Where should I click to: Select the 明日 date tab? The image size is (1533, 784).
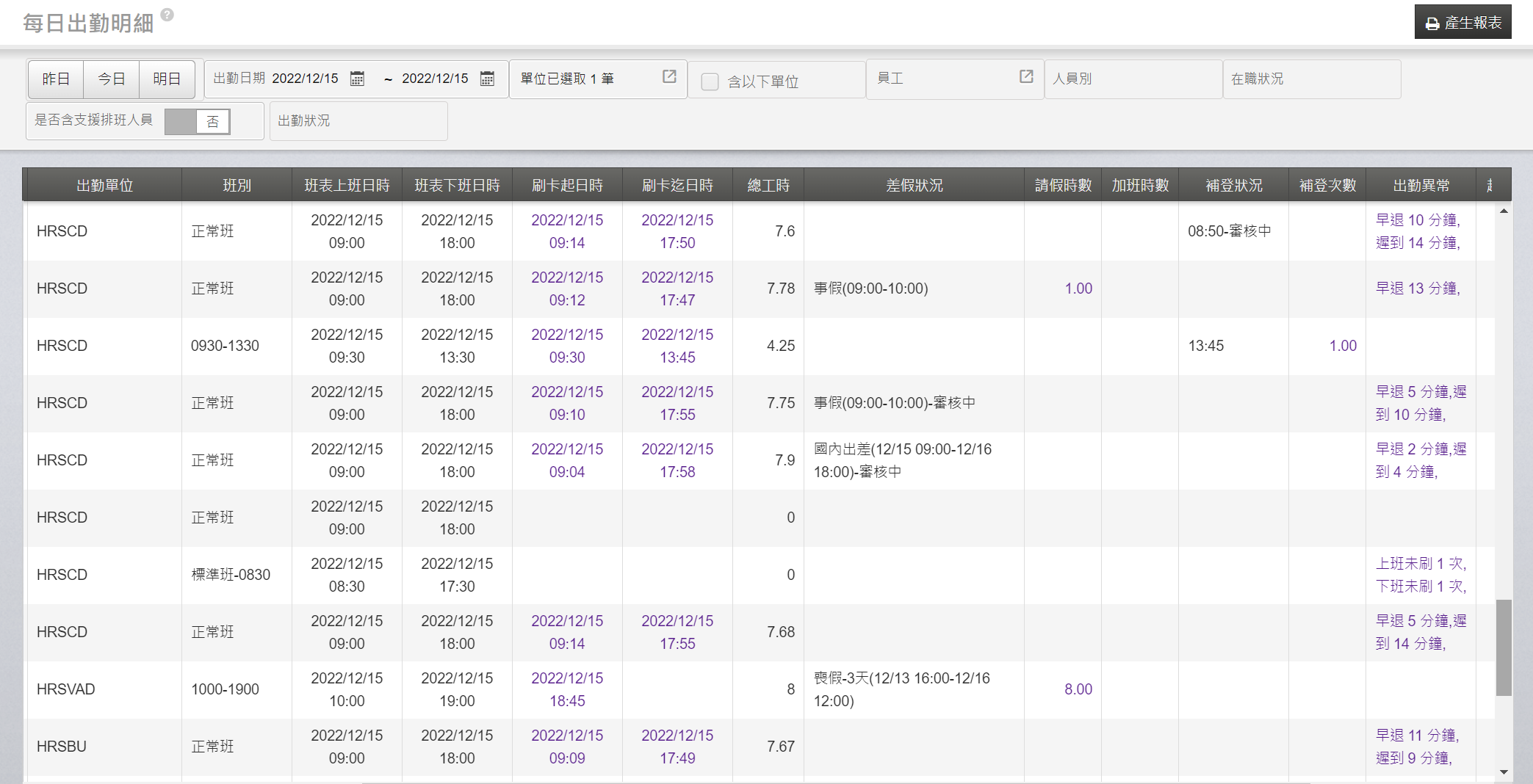[x=167, y=79]
